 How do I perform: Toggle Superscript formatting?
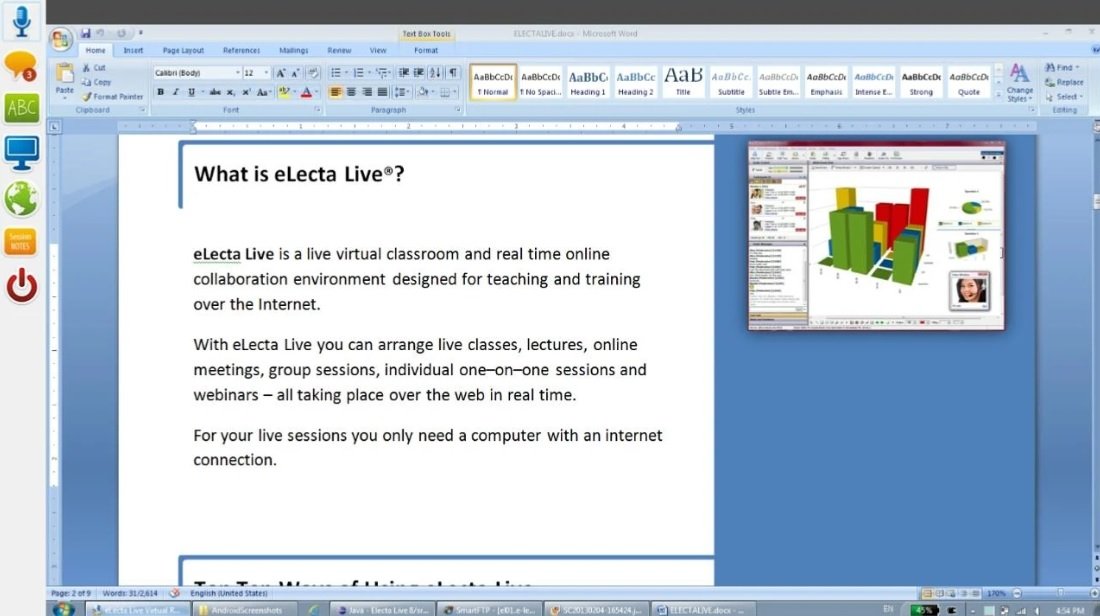pyautogui.click(x=246, y=92)
